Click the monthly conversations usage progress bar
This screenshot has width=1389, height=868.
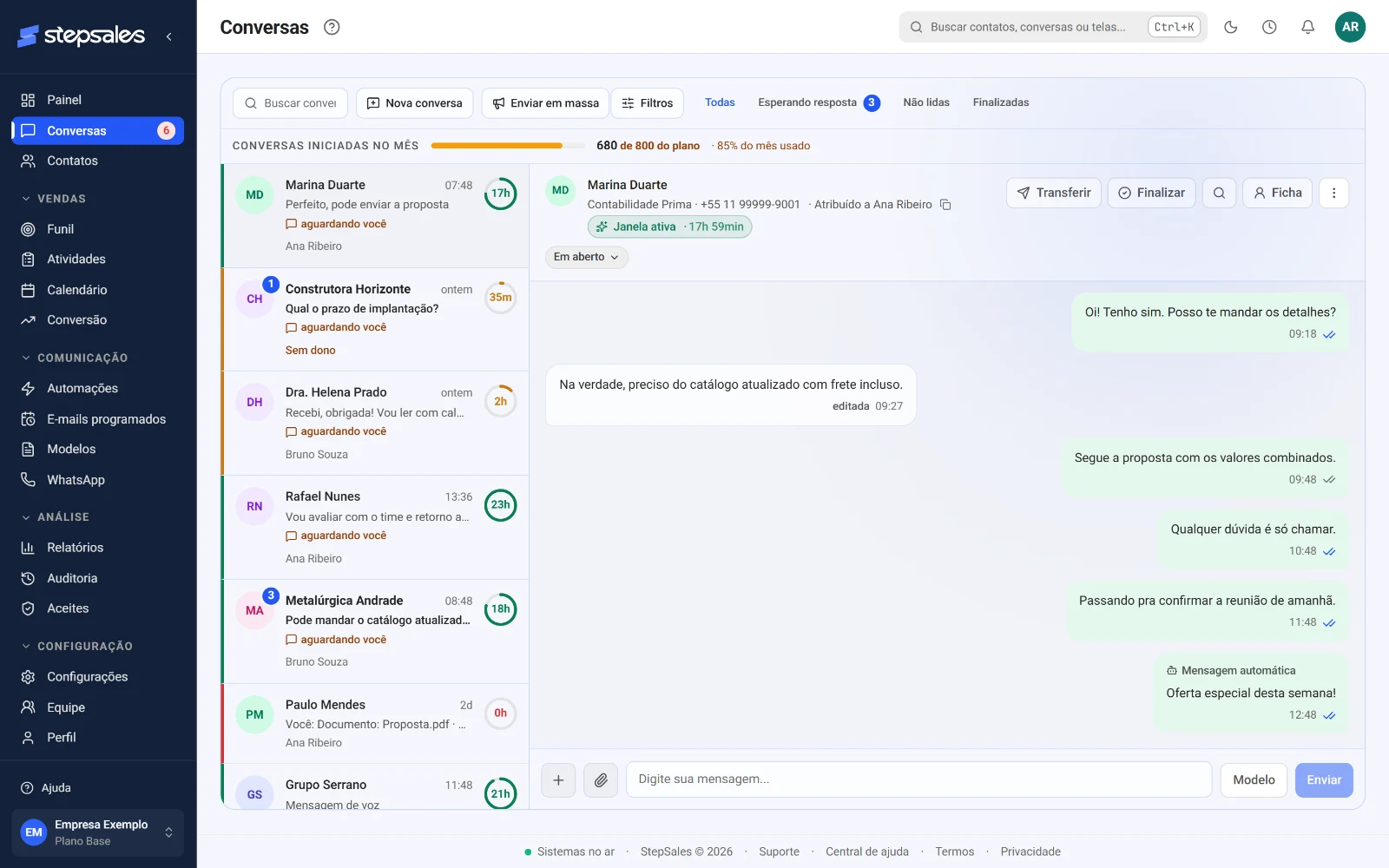point(507,146)
